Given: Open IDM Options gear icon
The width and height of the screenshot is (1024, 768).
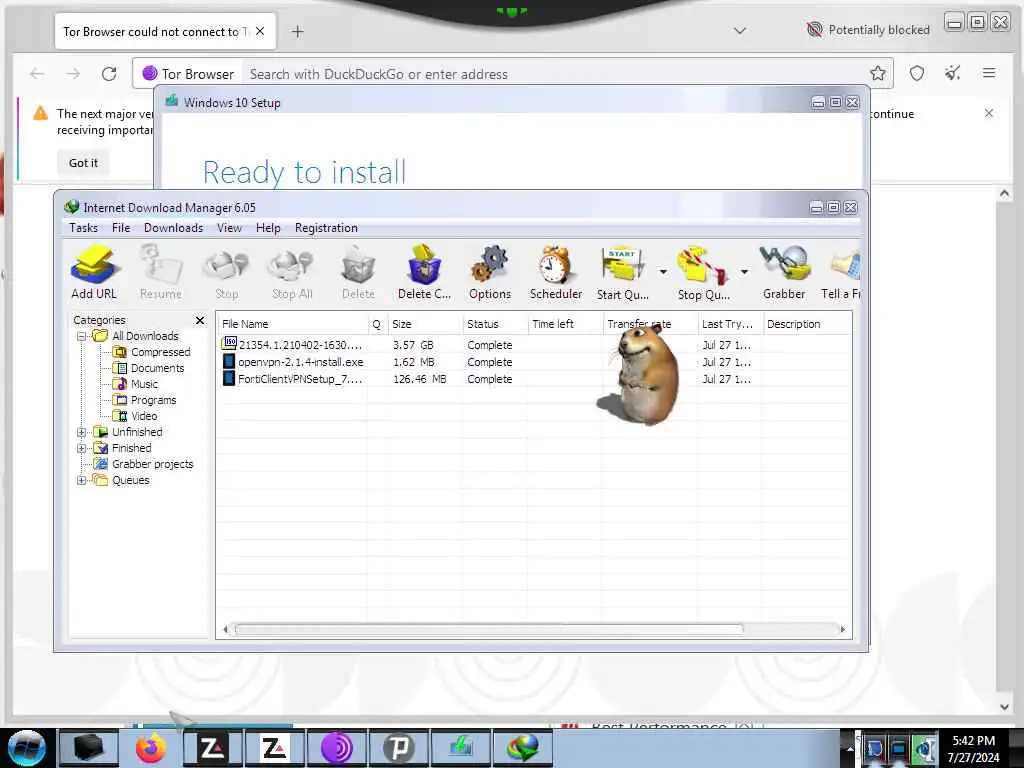Looking at the screenshot, I should 490,272.
